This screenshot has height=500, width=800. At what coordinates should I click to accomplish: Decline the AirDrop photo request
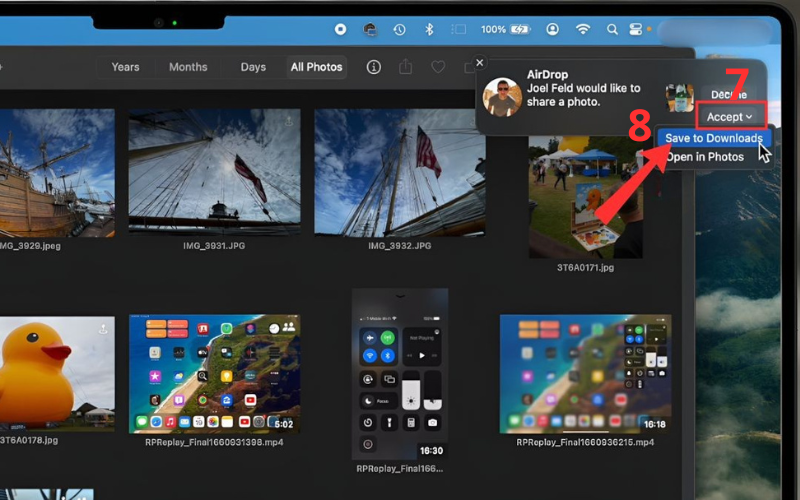coord(729,94)
